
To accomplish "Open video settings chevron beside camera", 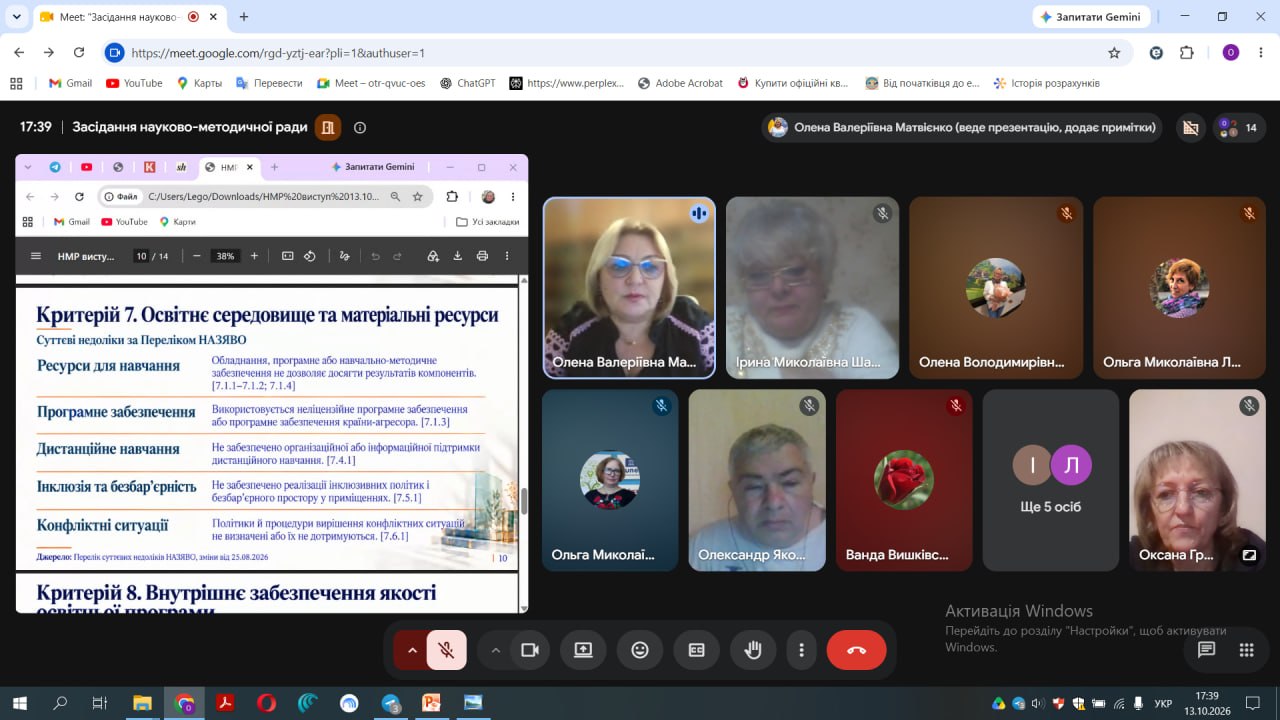I will point(495,650).
